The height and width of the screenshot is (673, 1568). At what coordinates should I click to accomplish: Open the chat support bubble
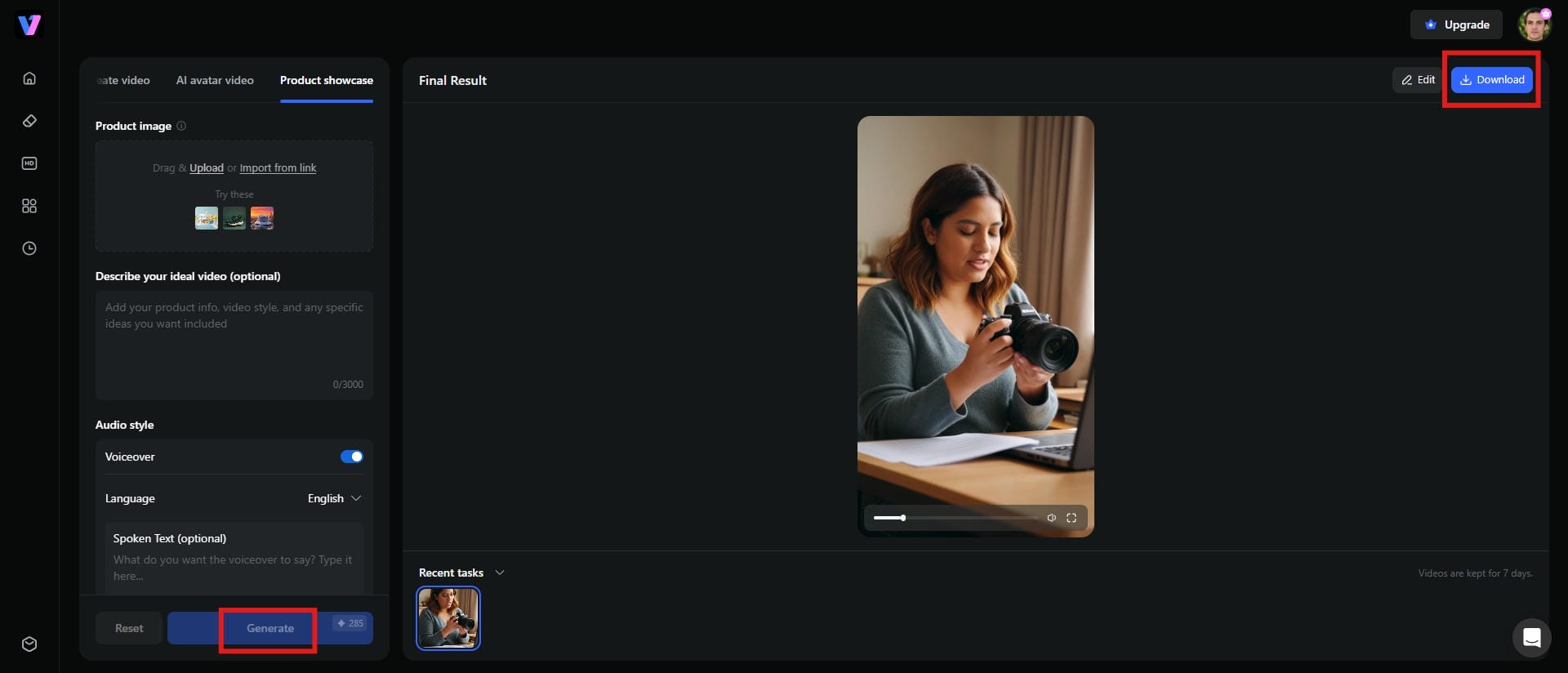1531,637
